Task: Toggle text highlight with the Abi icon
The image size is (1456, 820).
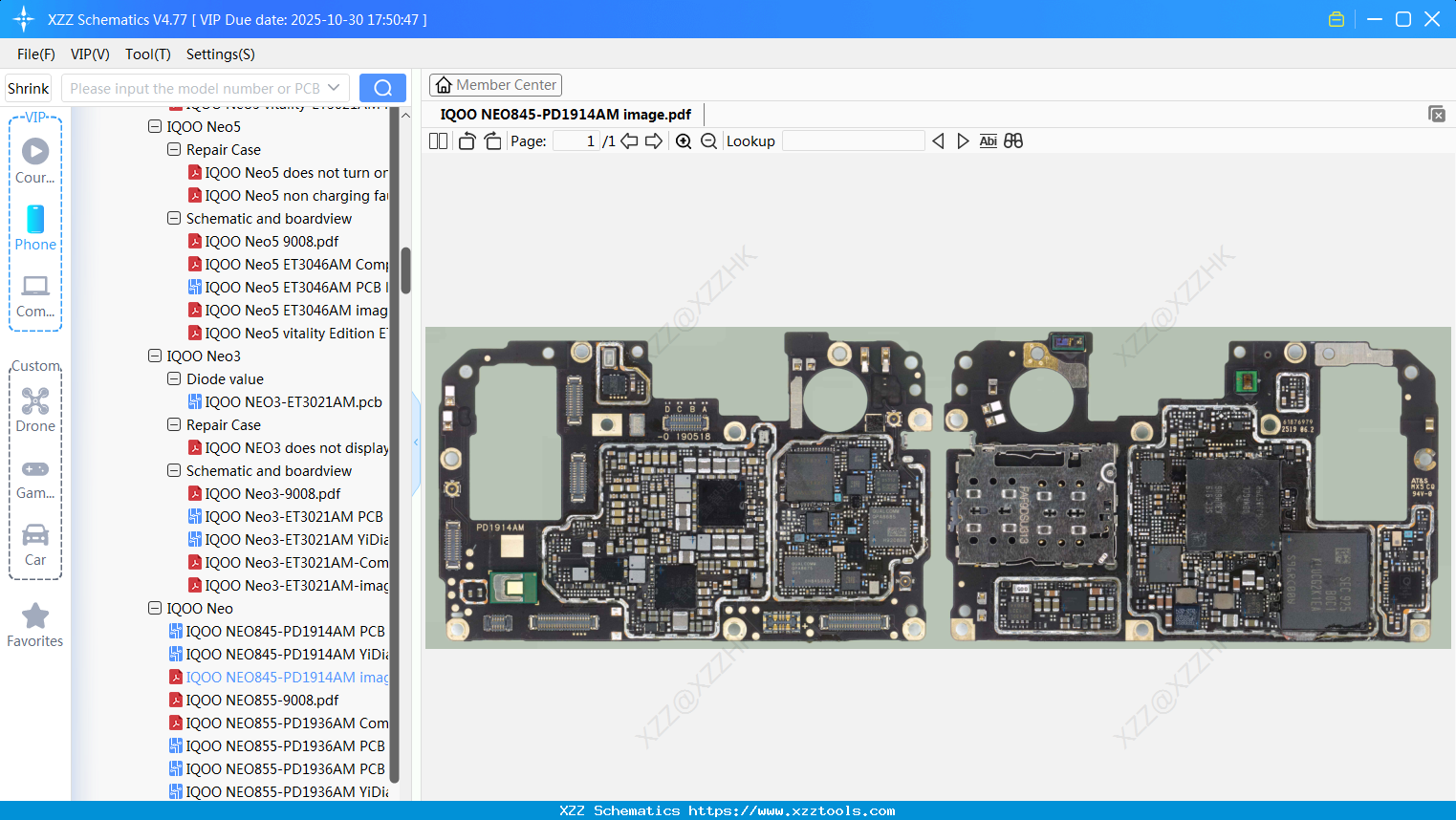Action: 988,140
